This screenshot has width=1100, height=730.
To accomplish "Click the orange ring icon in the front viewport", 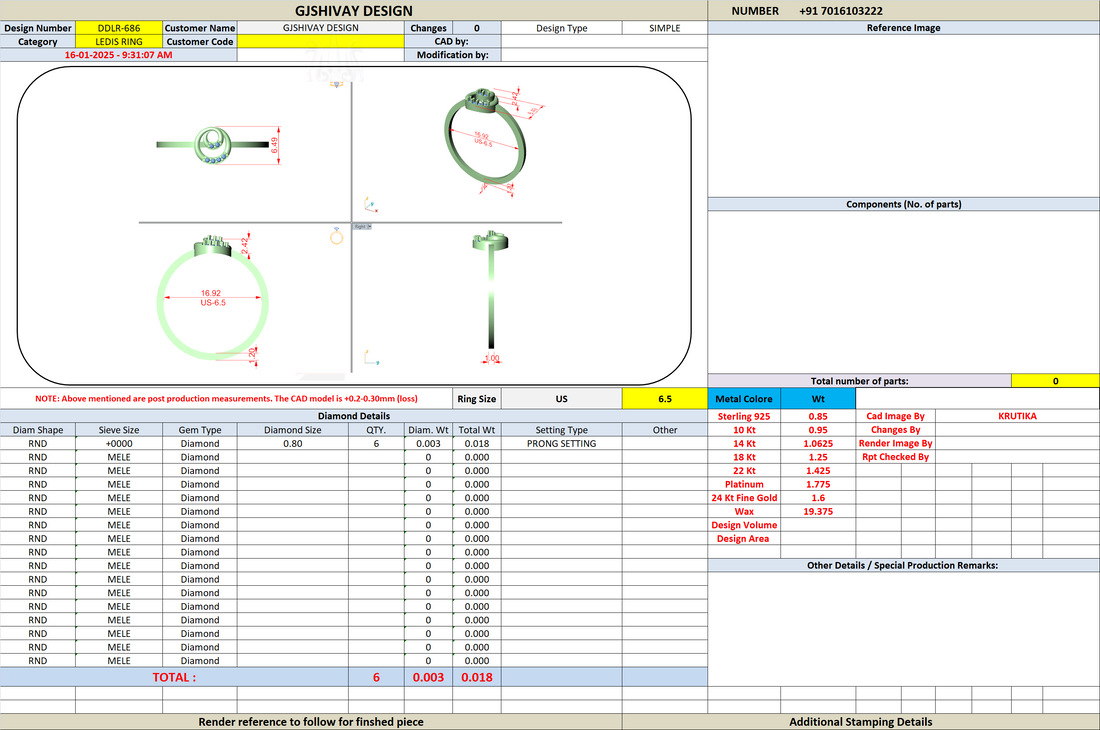I will pos(337,236).
